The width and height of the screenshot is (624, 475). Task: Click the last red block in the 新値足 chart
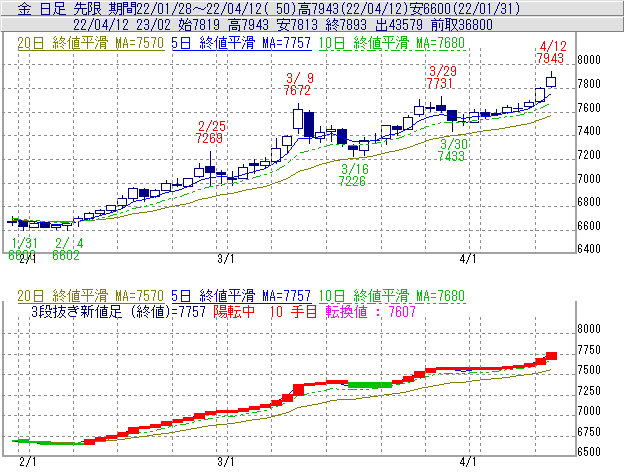552,356
